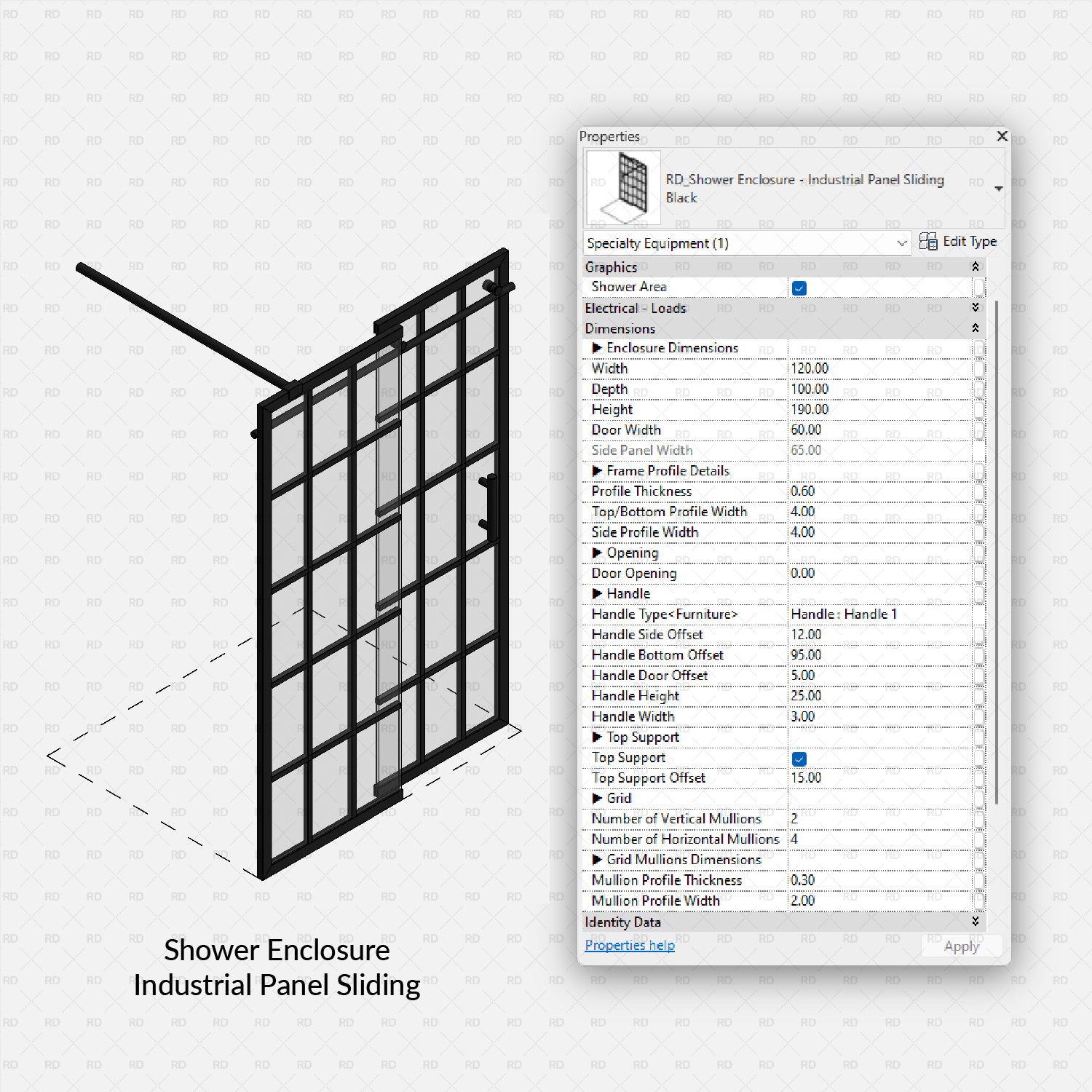Expand the Electrical - Loads section
The height and width of the screenshot is (1092, 1092).
point(976,308)
